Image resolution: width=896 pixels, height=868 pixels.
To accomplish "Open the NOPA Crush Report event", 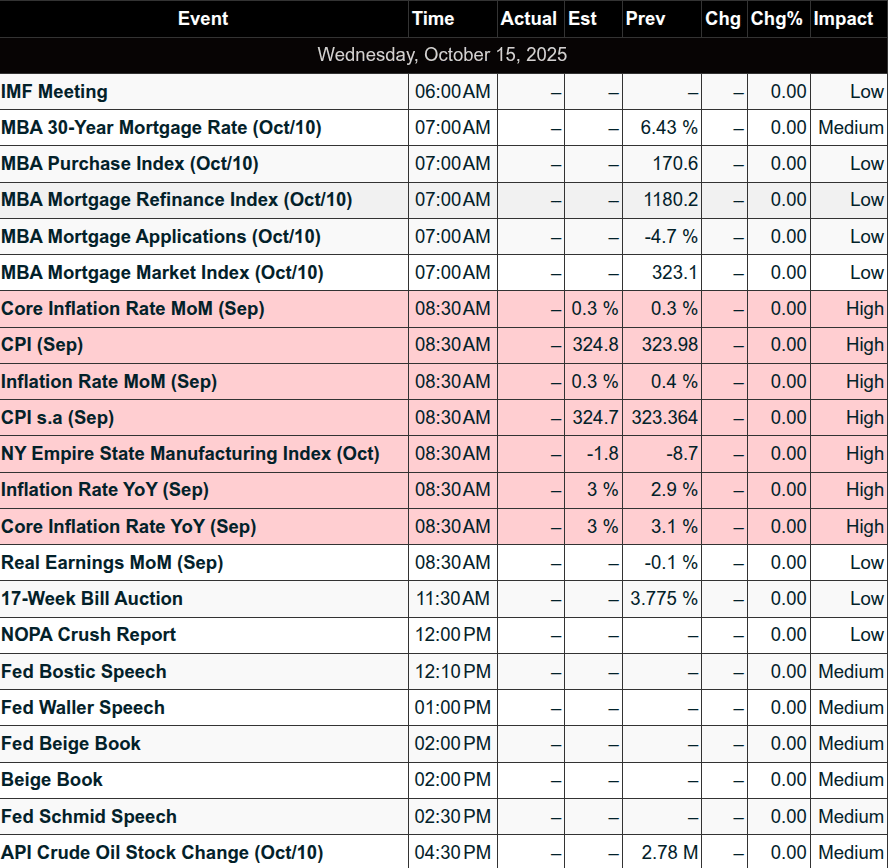I will tap(88, 635).
